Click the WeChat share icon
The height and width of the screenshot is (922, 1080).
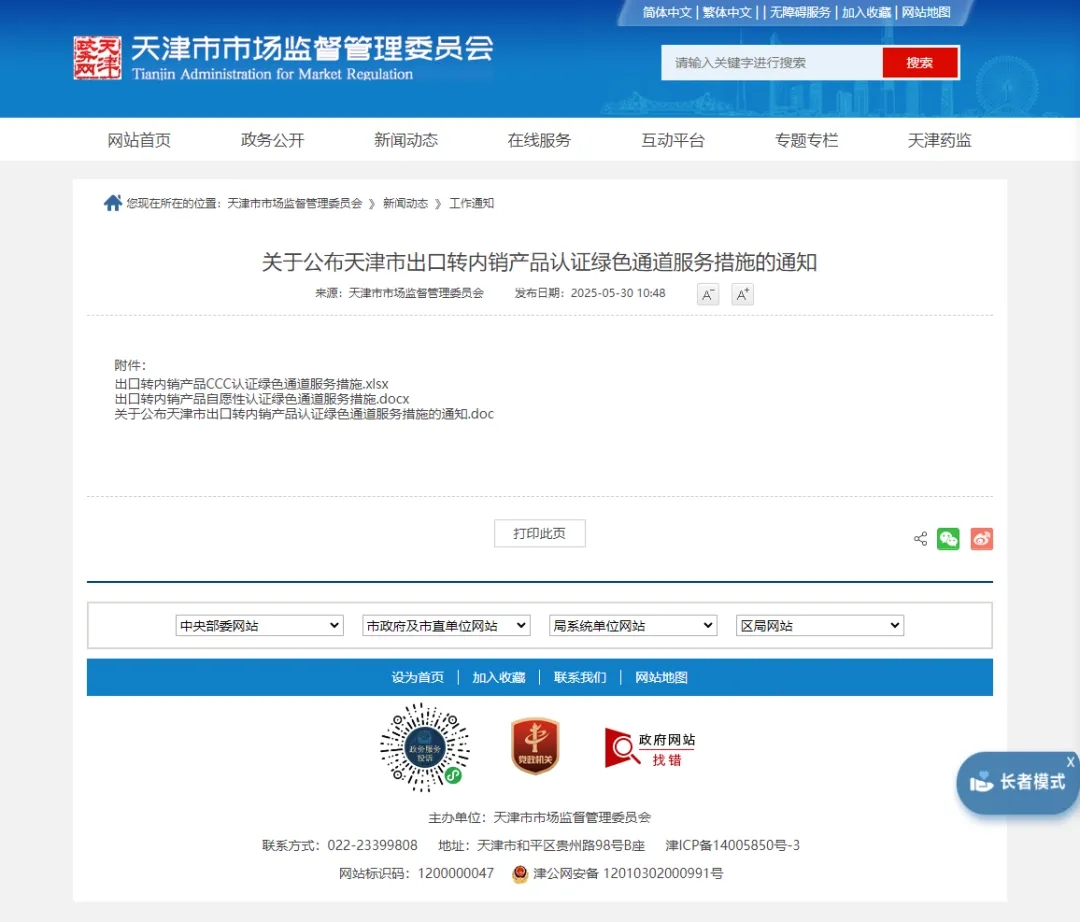948,539
